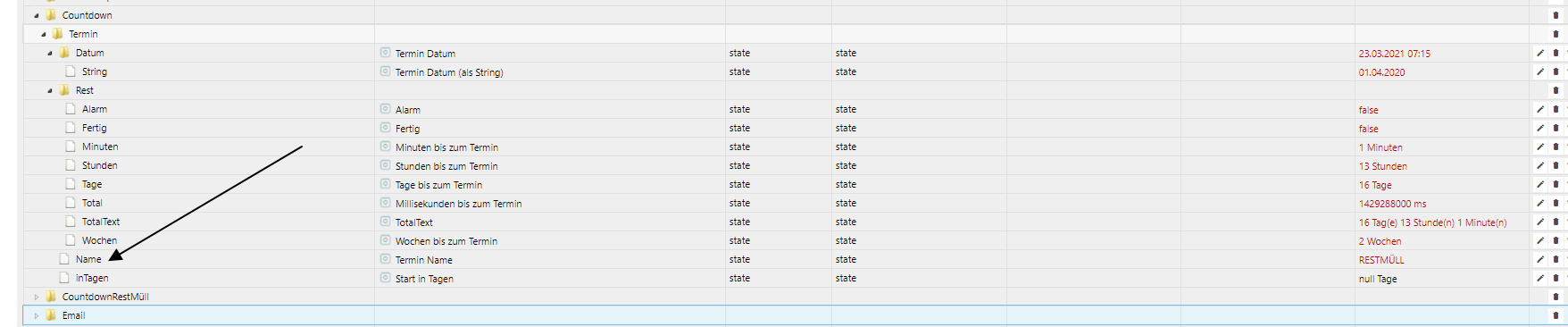This screenshot has width=1568, height=327.
Task: Delete the Email folder with trash icon
Action: click(x=1555, y=315)
